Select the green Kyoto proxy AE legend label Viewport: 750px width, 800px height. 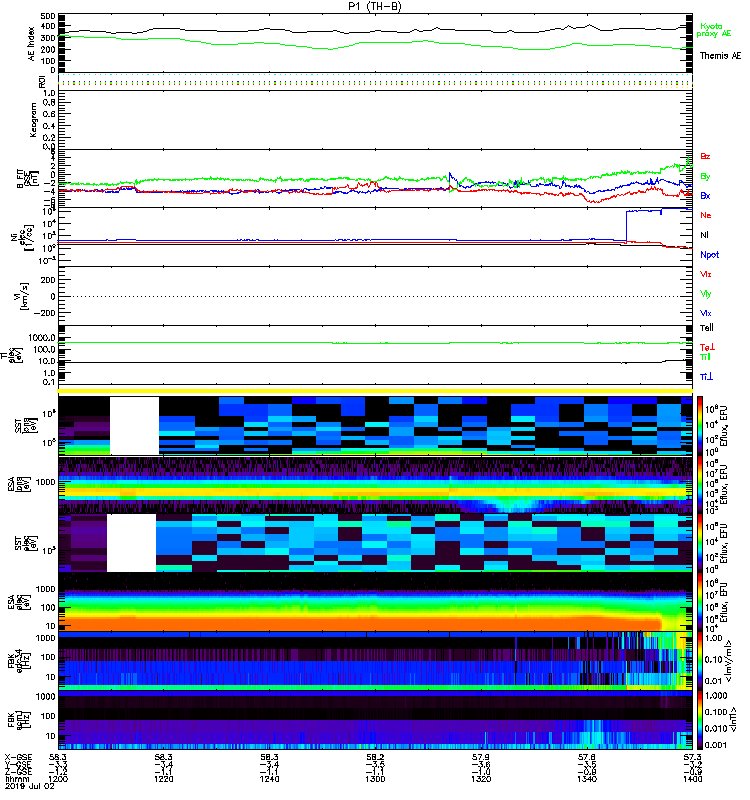(713, 30)
